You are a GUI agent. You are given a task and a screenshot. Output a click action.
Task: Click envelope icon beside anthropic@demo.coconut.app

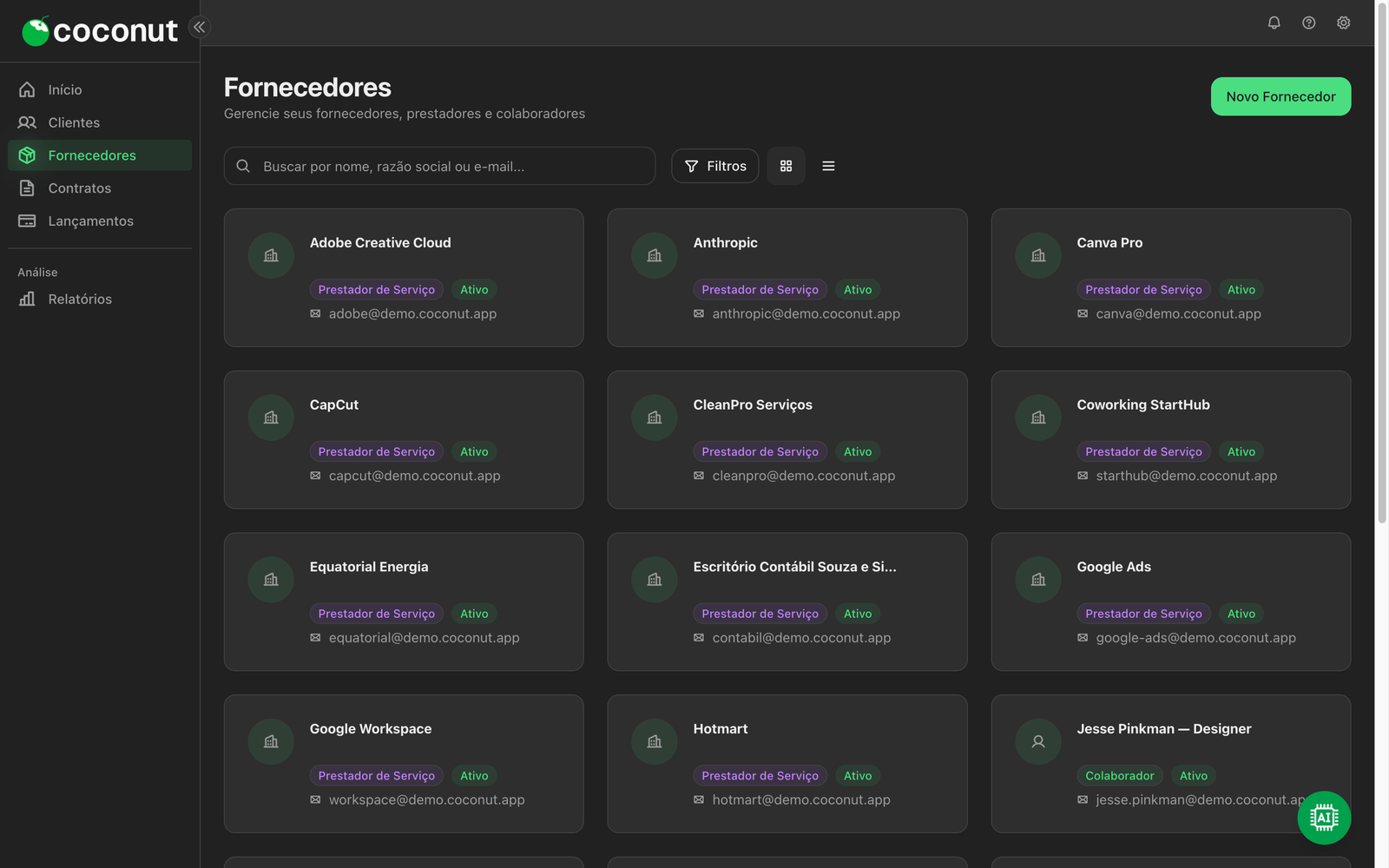pyautogui.click(x=699, y=314)
